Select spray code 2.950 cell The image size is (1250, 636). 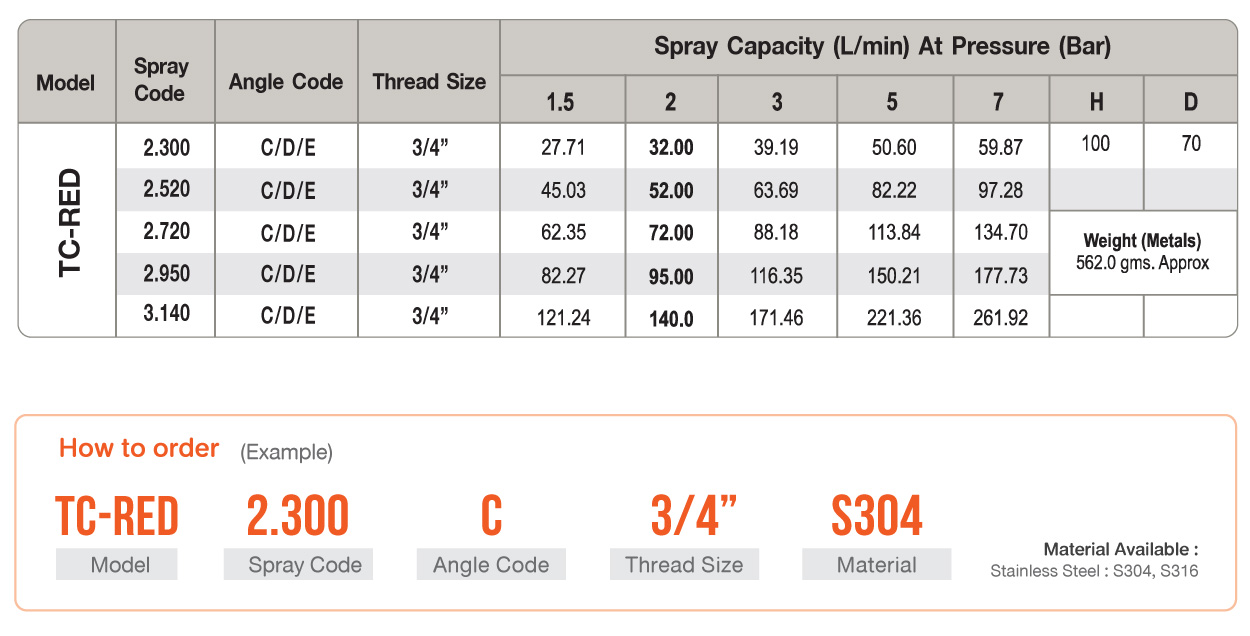pyautogui.click(x=166, y=273)
